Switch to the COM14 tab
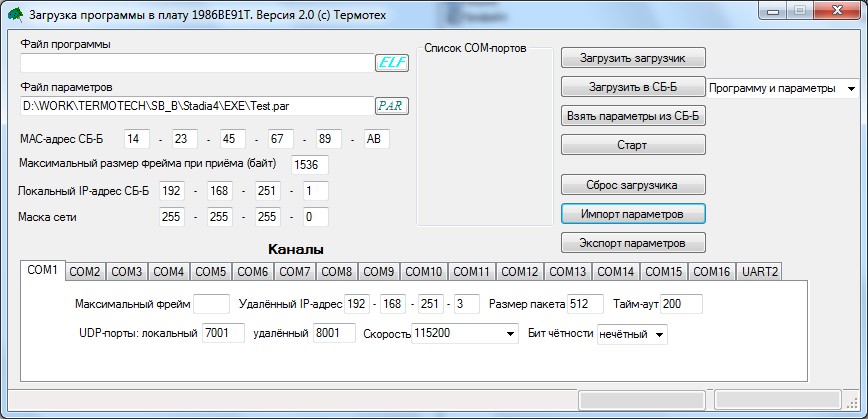 (616, 272)
